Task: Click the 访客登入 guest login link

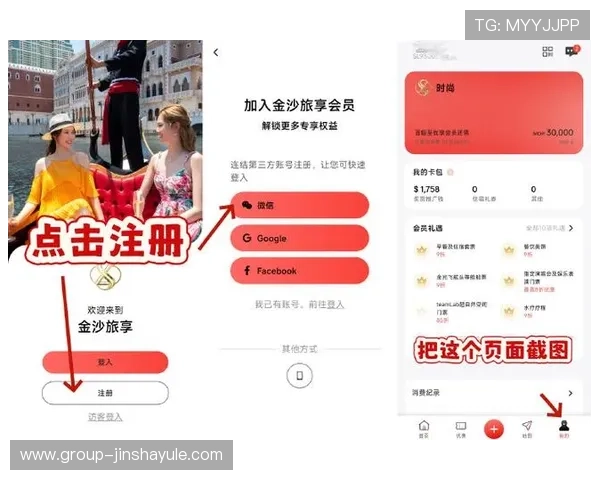Action: click(105, 417)
